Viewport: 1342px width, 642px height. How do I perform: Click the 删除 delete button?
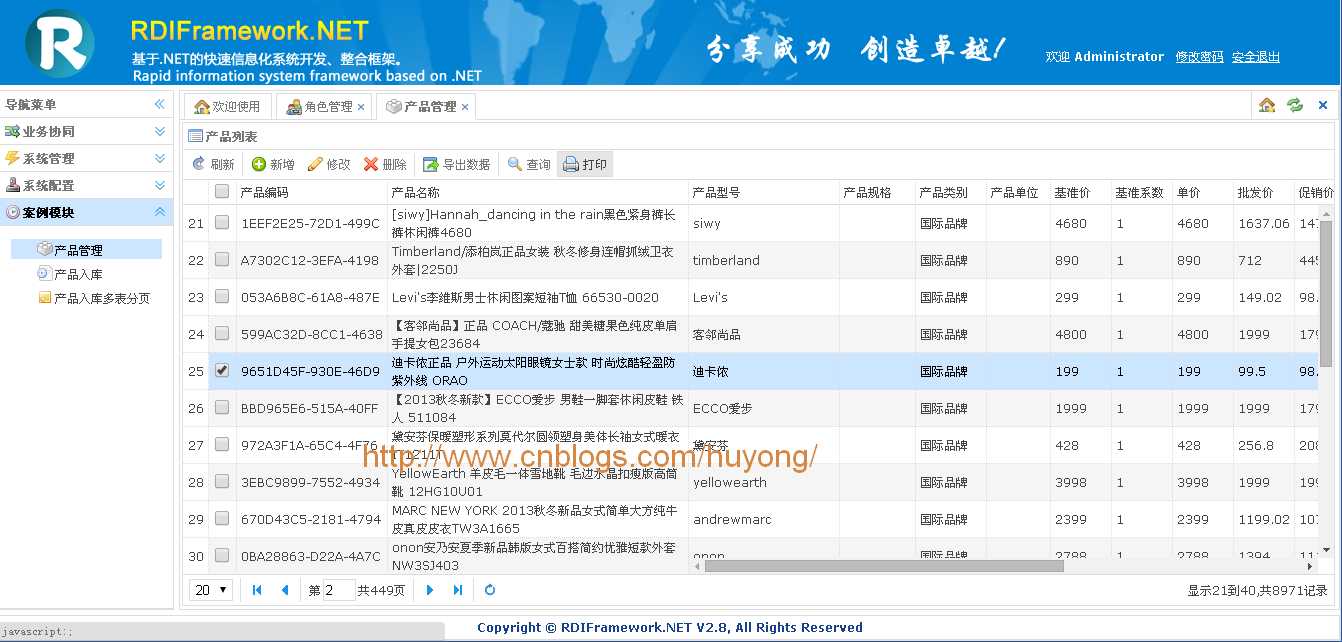385,164
